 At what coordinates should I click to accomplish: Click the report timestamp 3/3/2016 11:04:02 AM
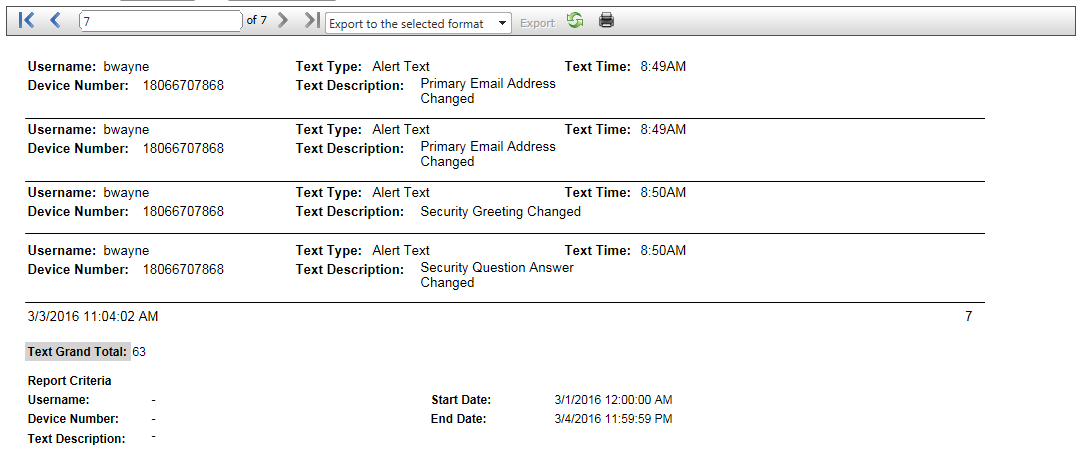tap(93, 317)
